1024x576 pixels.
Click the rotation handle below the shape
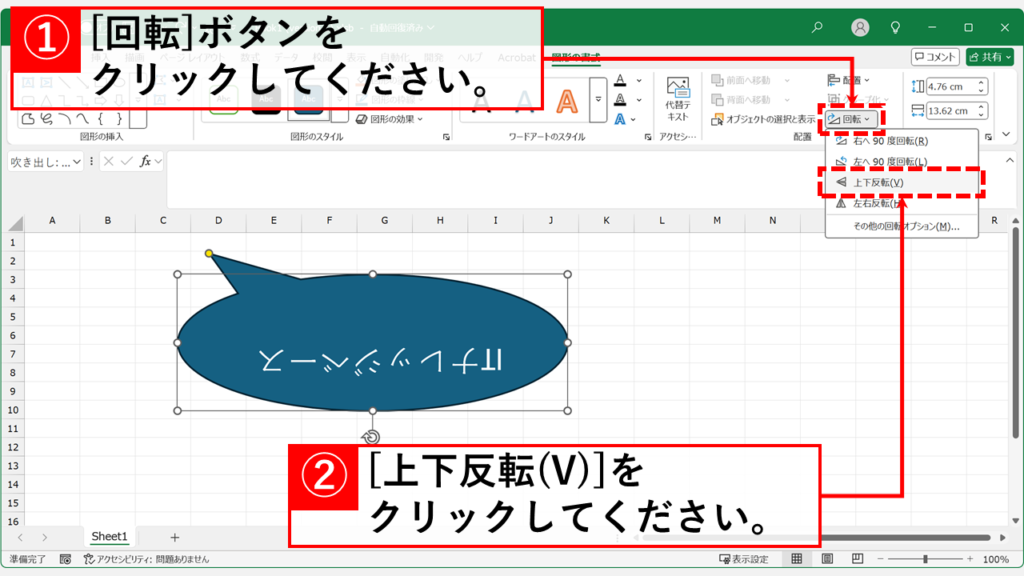(371, 437)
